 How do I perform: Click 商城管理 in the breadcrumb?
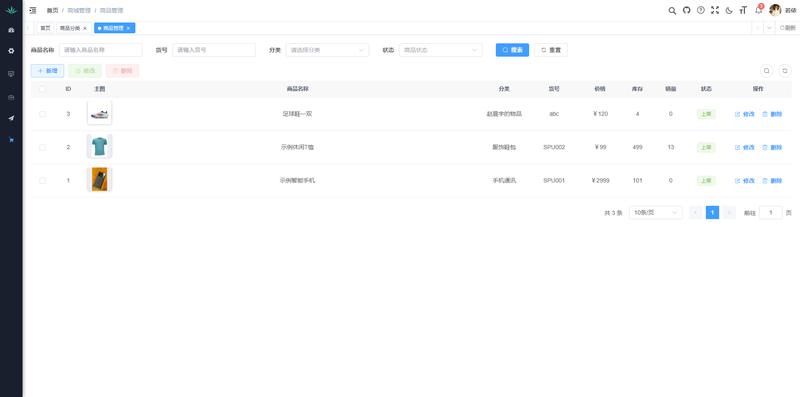[79, 10]
